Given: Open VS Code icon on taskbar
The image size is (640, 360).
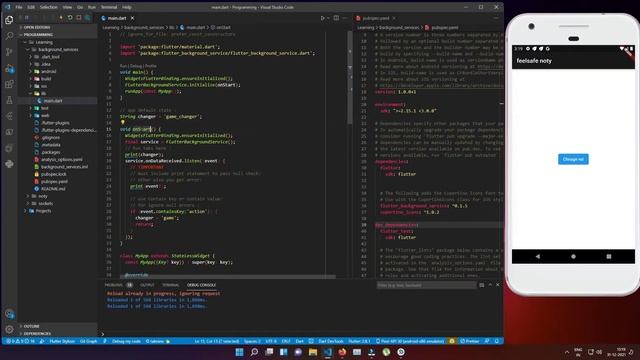Looking at the screenshot, I should 328,352.
